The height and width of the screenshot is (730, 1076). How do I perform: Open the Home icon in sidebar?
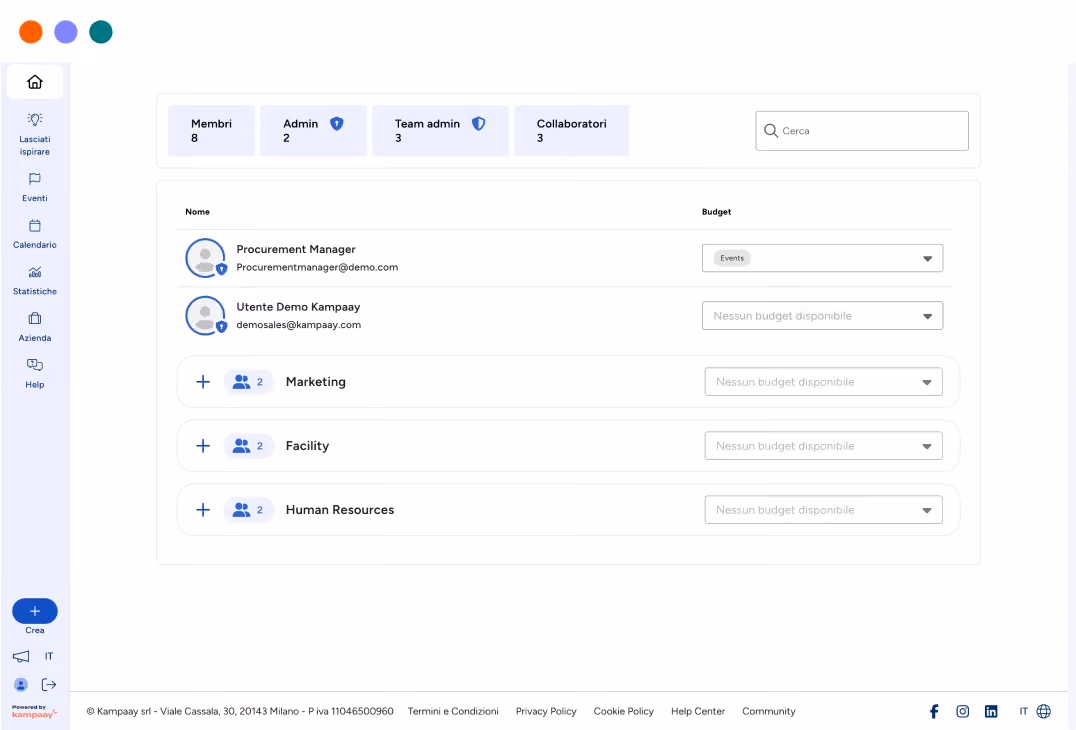click(35, 82)
